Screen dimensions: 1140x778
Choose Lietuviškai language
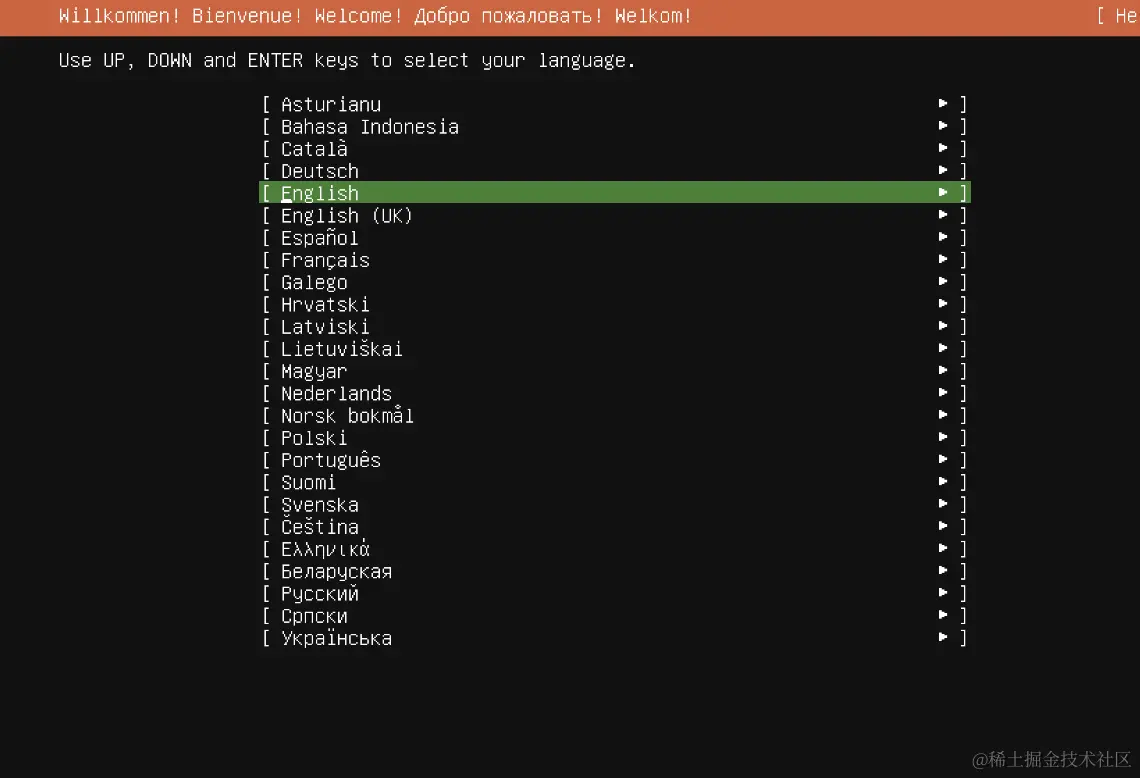(614, 349)
